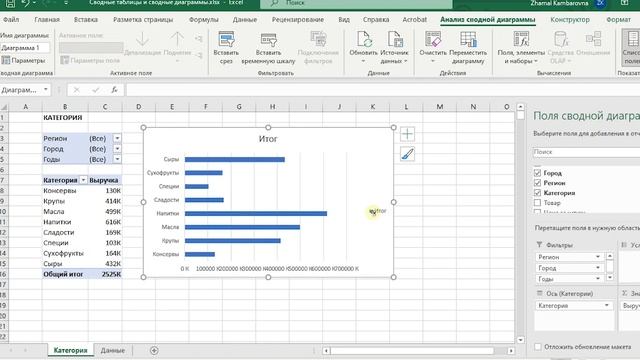Open the Город filter dropdown in cell C4
Screen dimensions: 640x360
click(x=117, y=149)
